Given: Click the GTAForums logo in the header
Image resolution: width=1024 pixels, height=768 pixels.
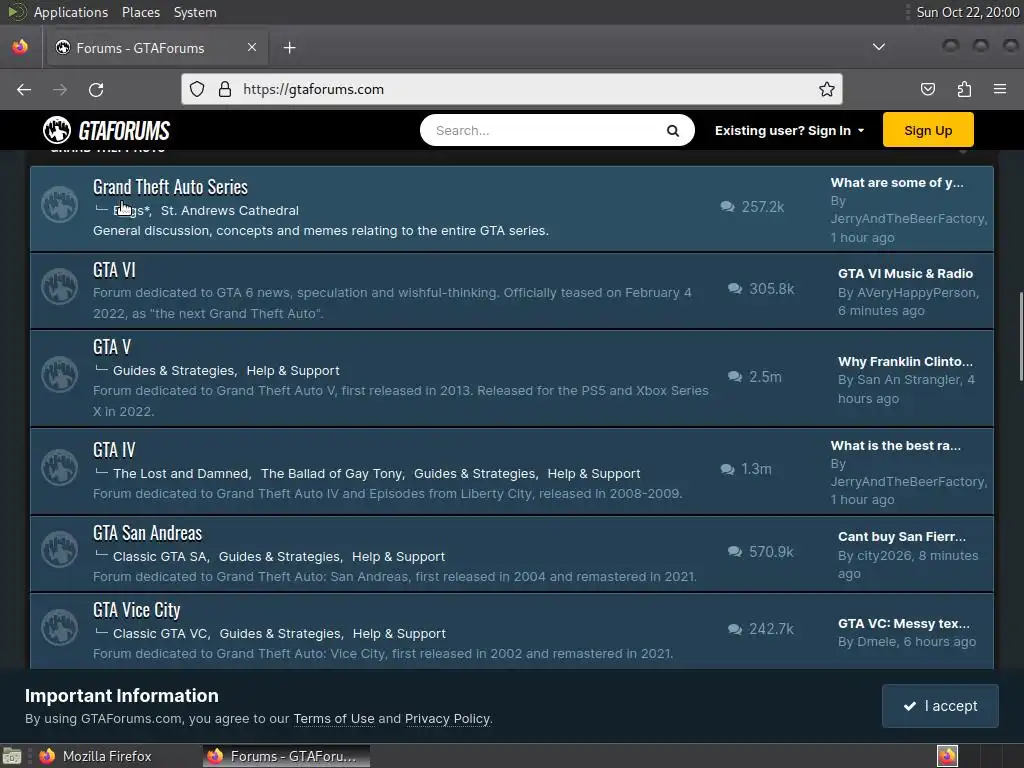Looking at the screenshot, I should 106,131.
